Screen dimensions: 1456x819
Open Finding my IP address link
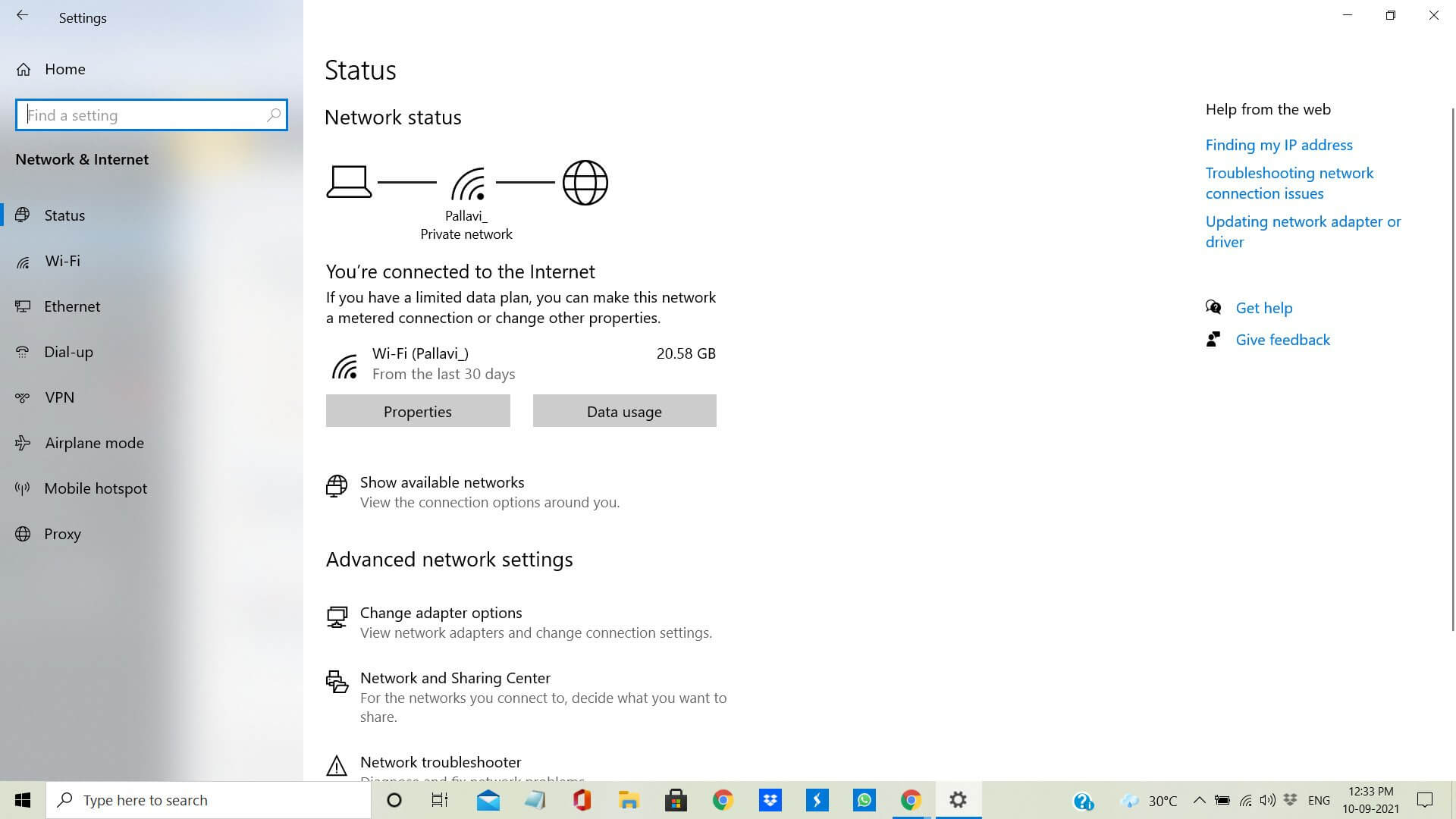[x=1279, y=145]
